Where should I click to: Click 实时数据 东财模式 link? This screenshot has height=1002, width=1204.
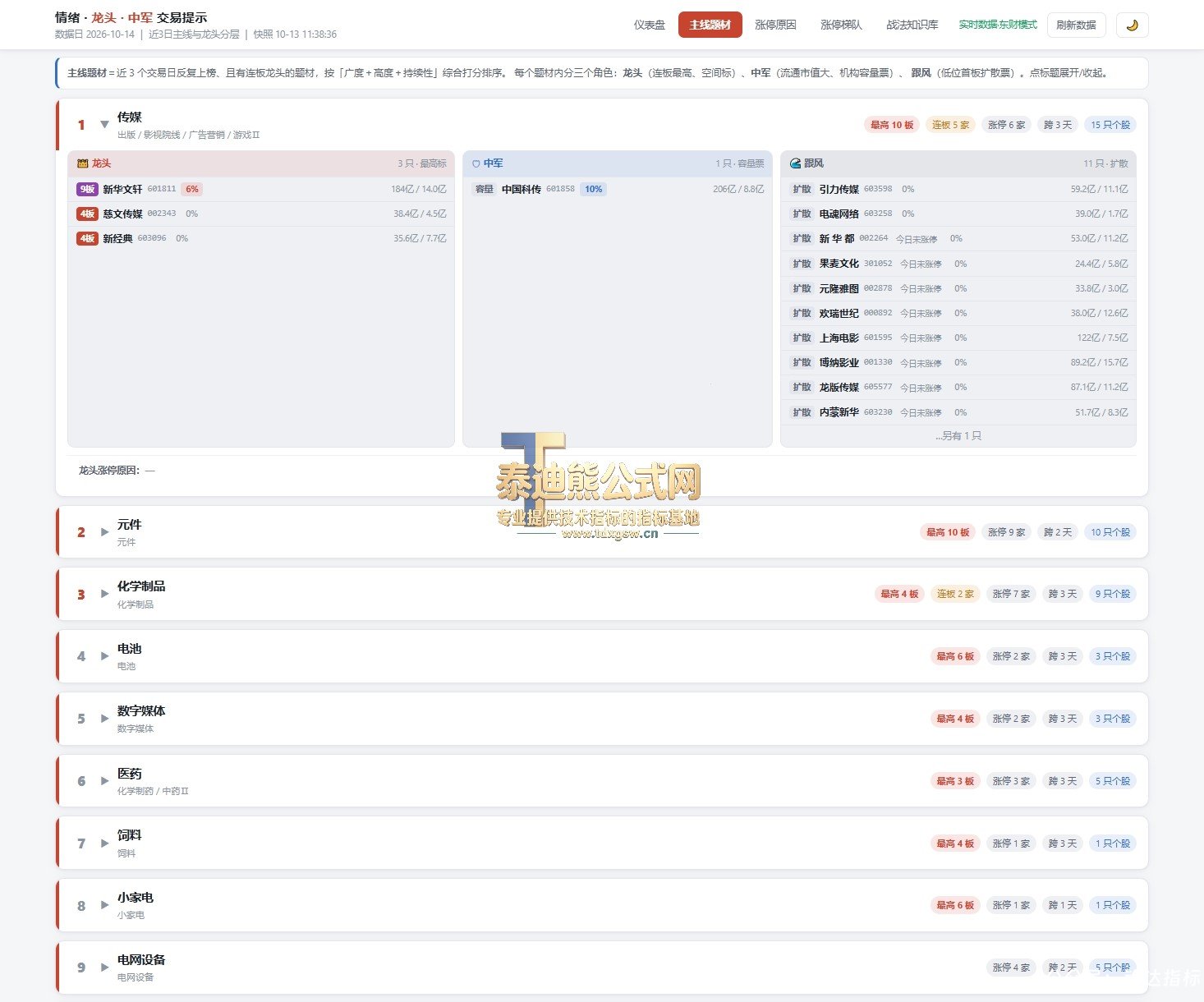click(998, 25)
